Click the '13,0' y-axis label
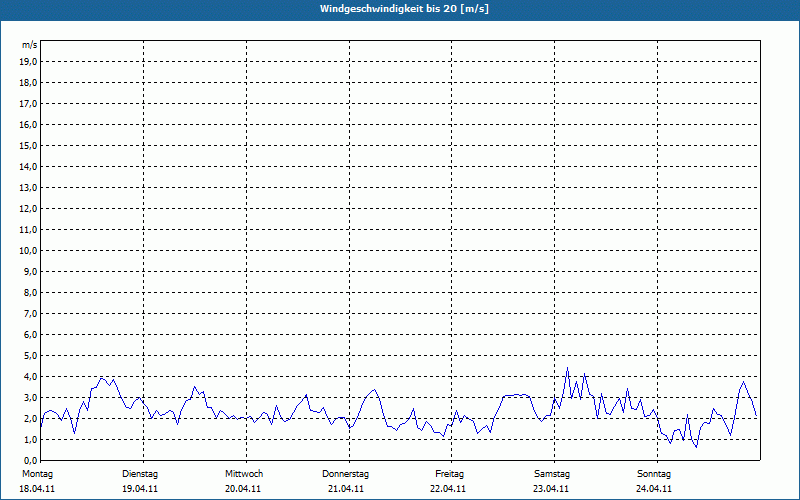 [x=29, y=188]
